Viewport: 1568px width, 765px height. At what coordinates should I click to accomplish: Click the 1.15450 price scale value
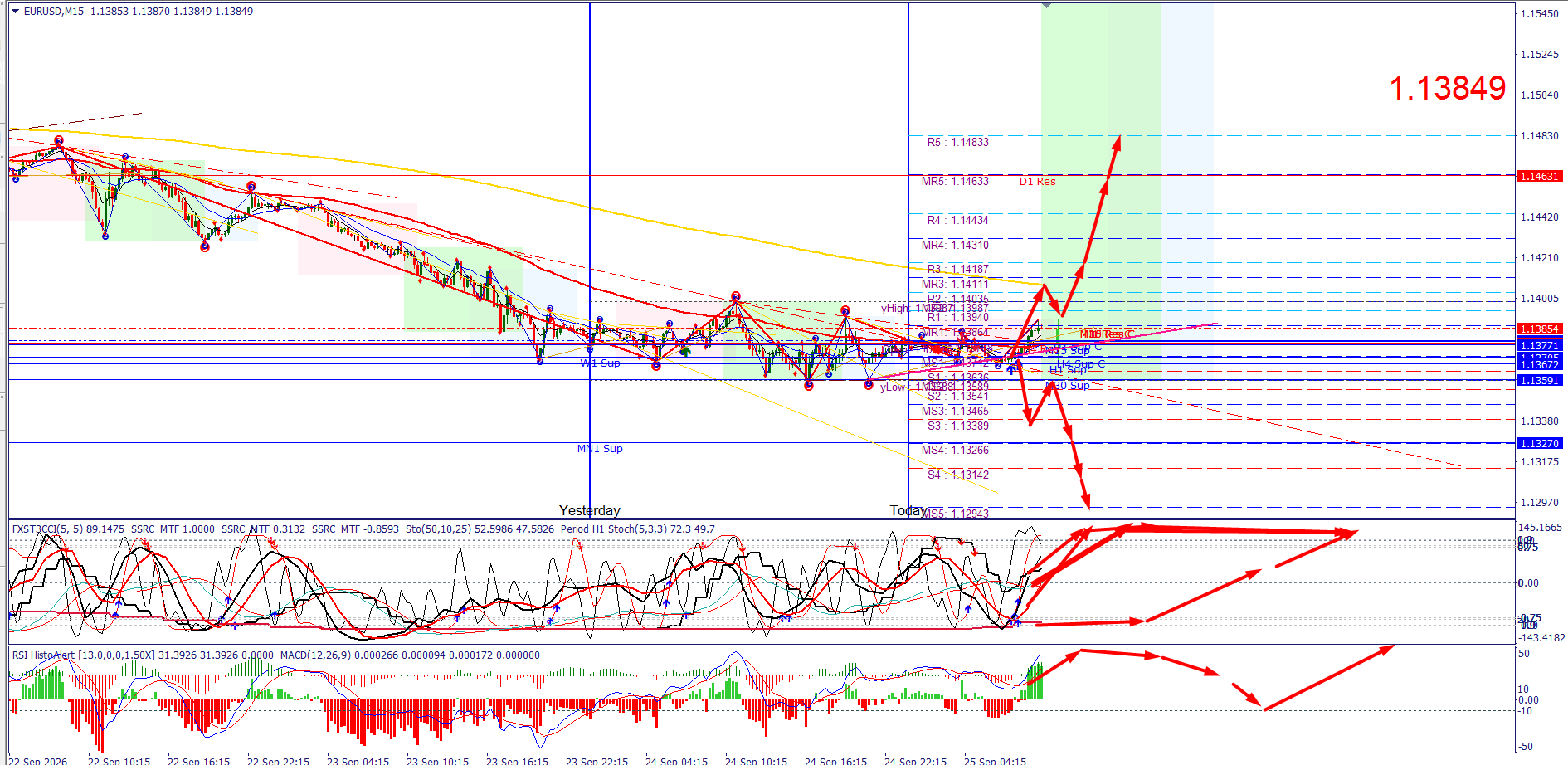(1539, 14)
